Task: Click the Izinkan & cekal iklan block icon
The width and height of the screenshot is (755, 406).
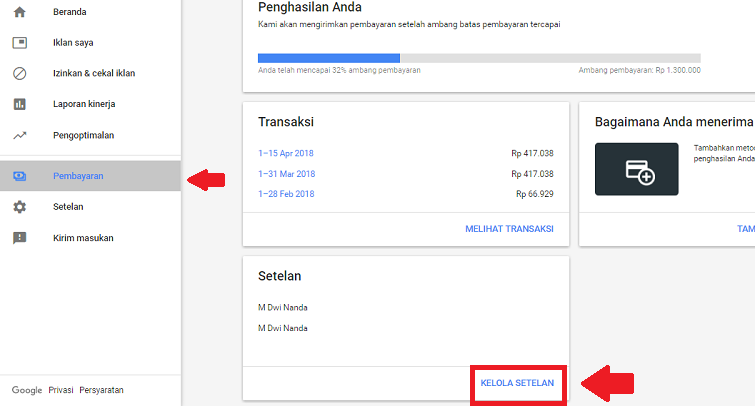Action: click(20, 73)
